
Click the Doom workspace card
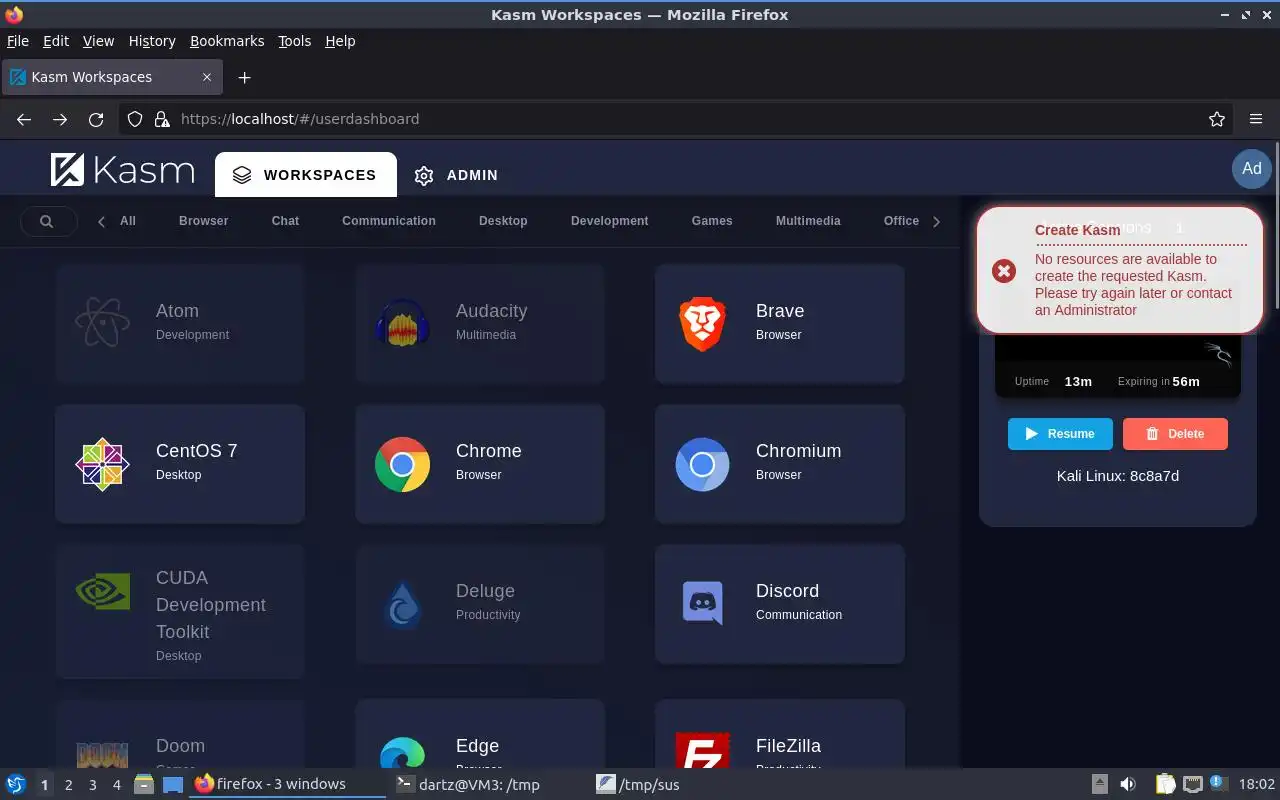[x=180, y=735]
